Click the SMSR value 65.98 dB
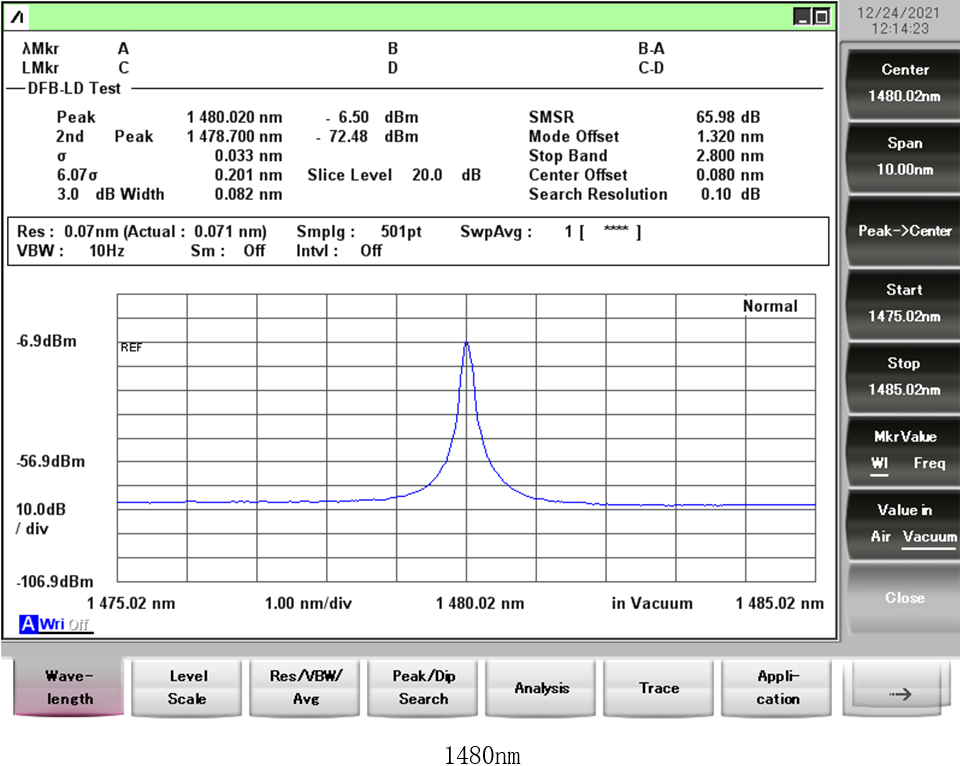This screenshot has height=766, width=960. 728,117
